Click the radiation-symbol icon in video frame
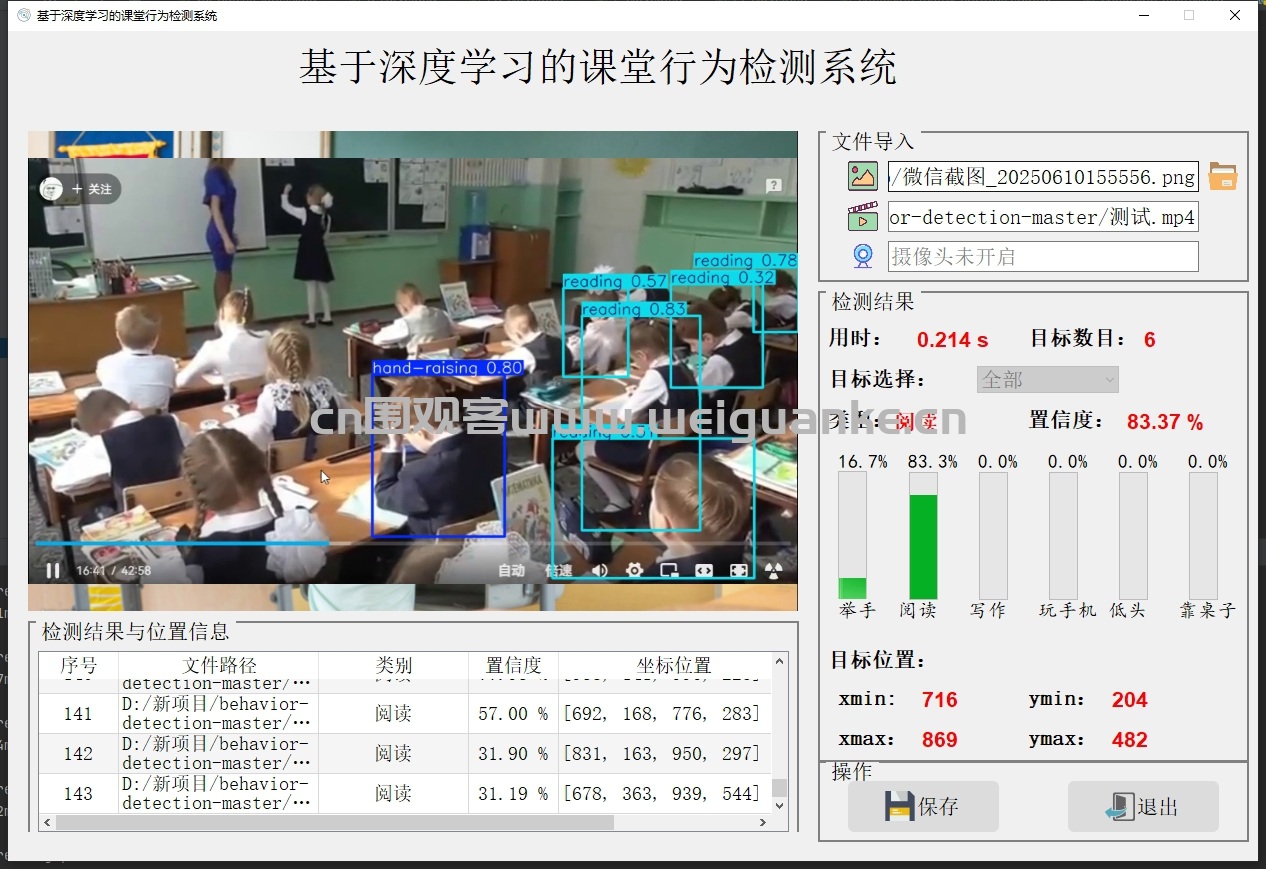The height and width of the screenshot is (869, 1266). coord(773,571)
